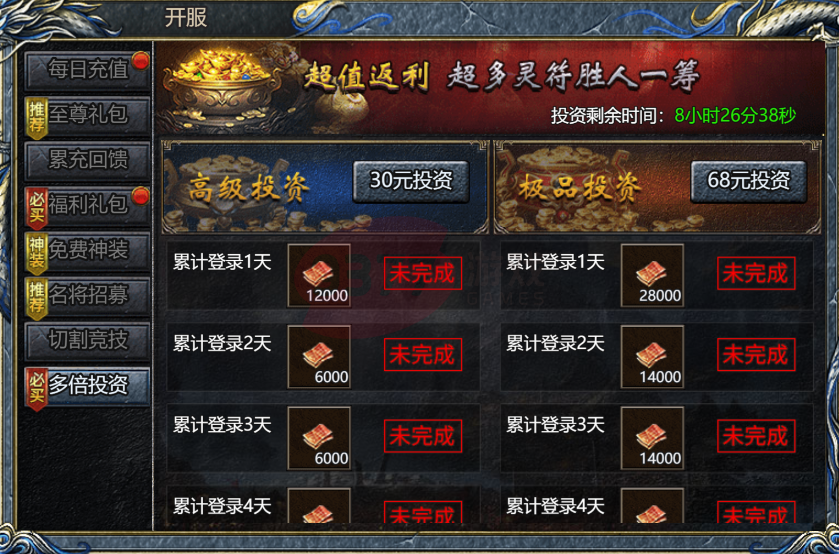Select the 福利礼包 tab

[87, 205]
